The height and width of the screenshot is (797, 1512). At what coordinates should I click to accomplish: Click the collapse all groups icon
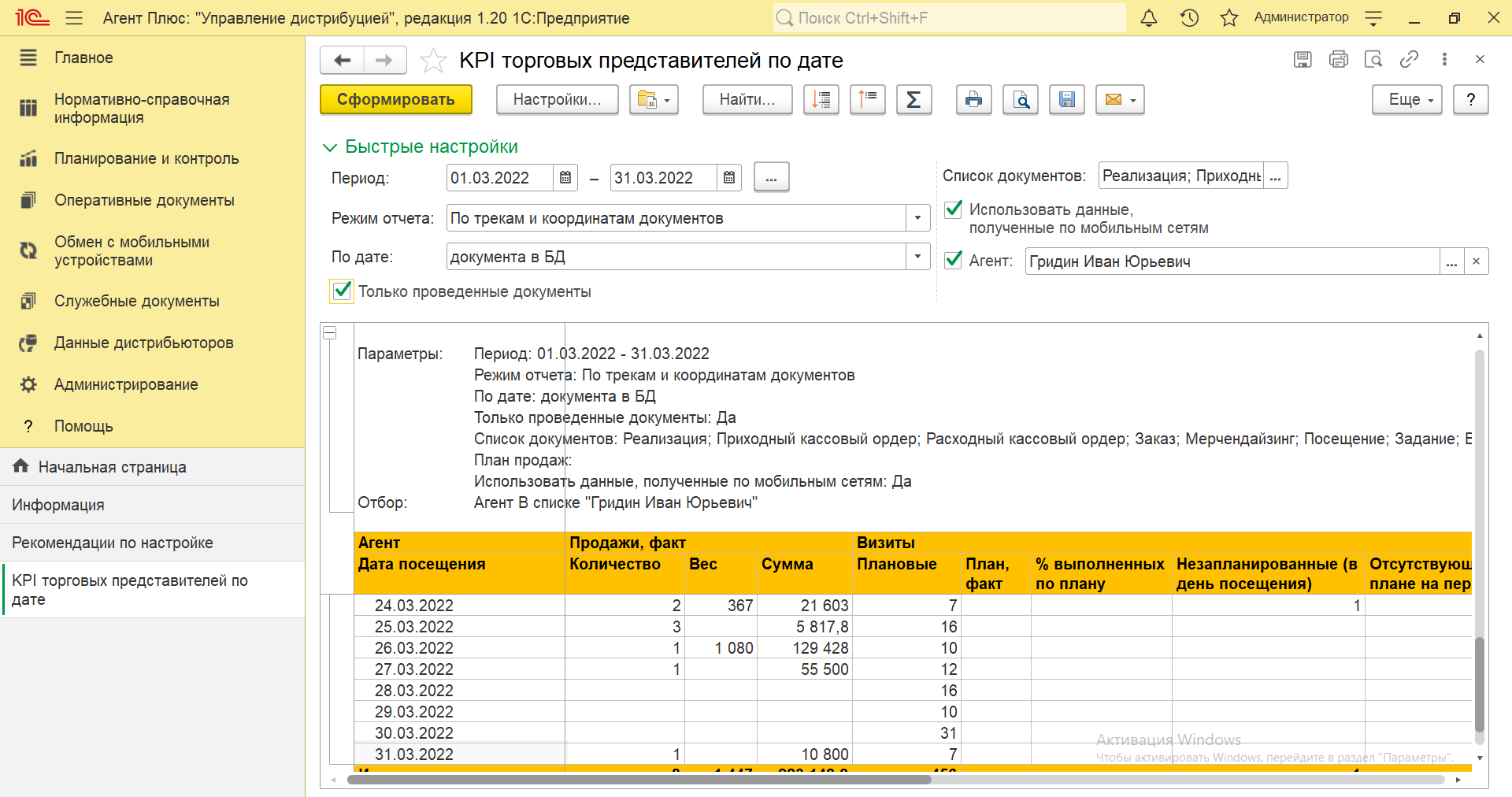868,99
